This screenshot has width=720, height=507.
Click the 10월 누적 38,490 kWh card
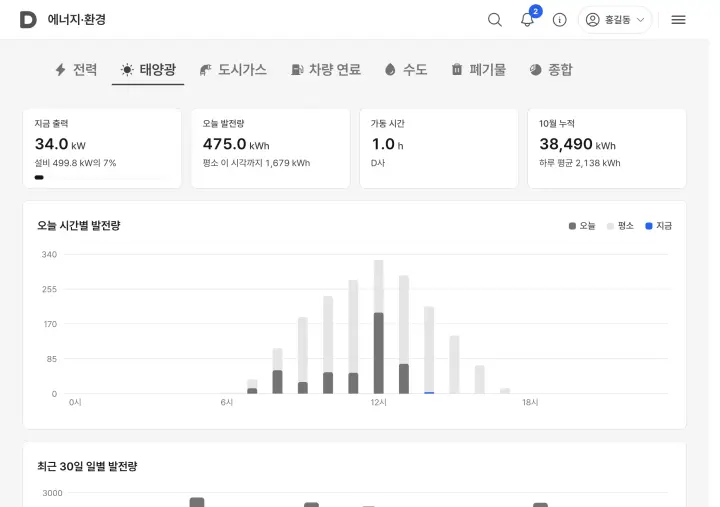coord(607,148)
